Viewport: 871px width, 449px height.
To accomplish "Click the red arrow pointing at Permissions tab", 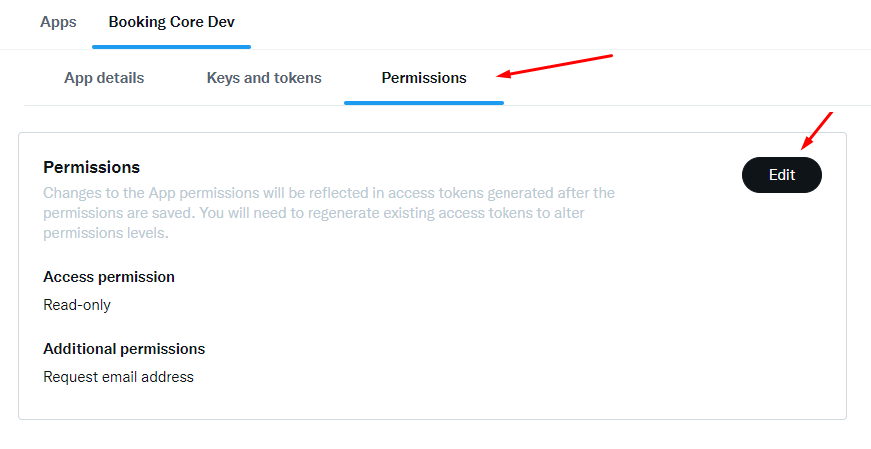I will [x=555, y=65].
